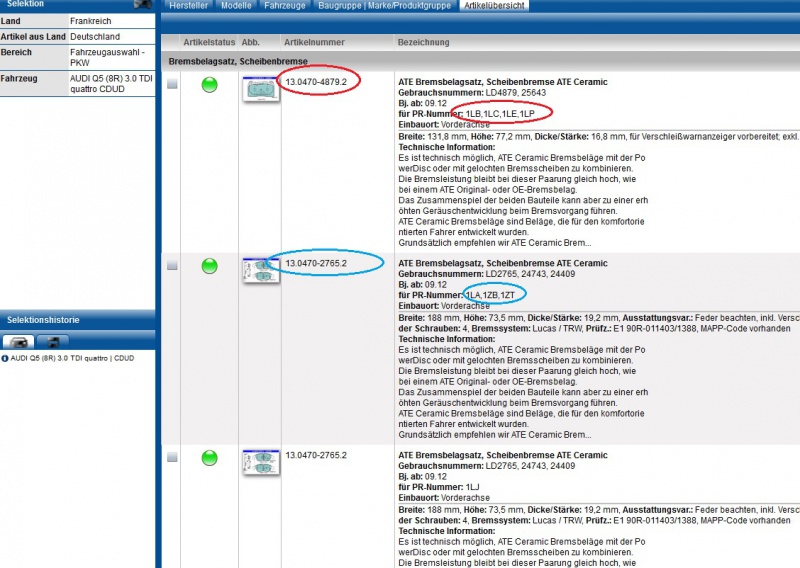This screenshot has width=800, height=568.
Task: Tick checkbox for the 1LA,1ZB,1ZT article
Action: coord(172,266)
